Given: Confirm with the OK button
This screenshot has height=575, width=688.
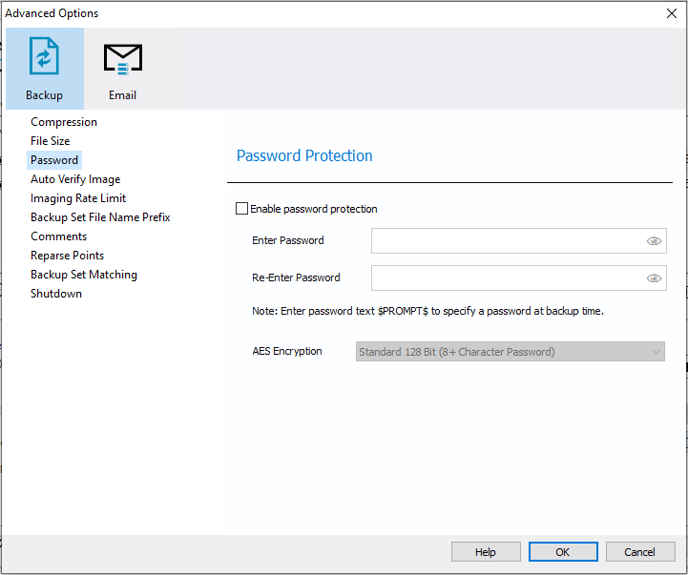Looking at the screenshot, I should pyautogui.click(x=563, y=552).
